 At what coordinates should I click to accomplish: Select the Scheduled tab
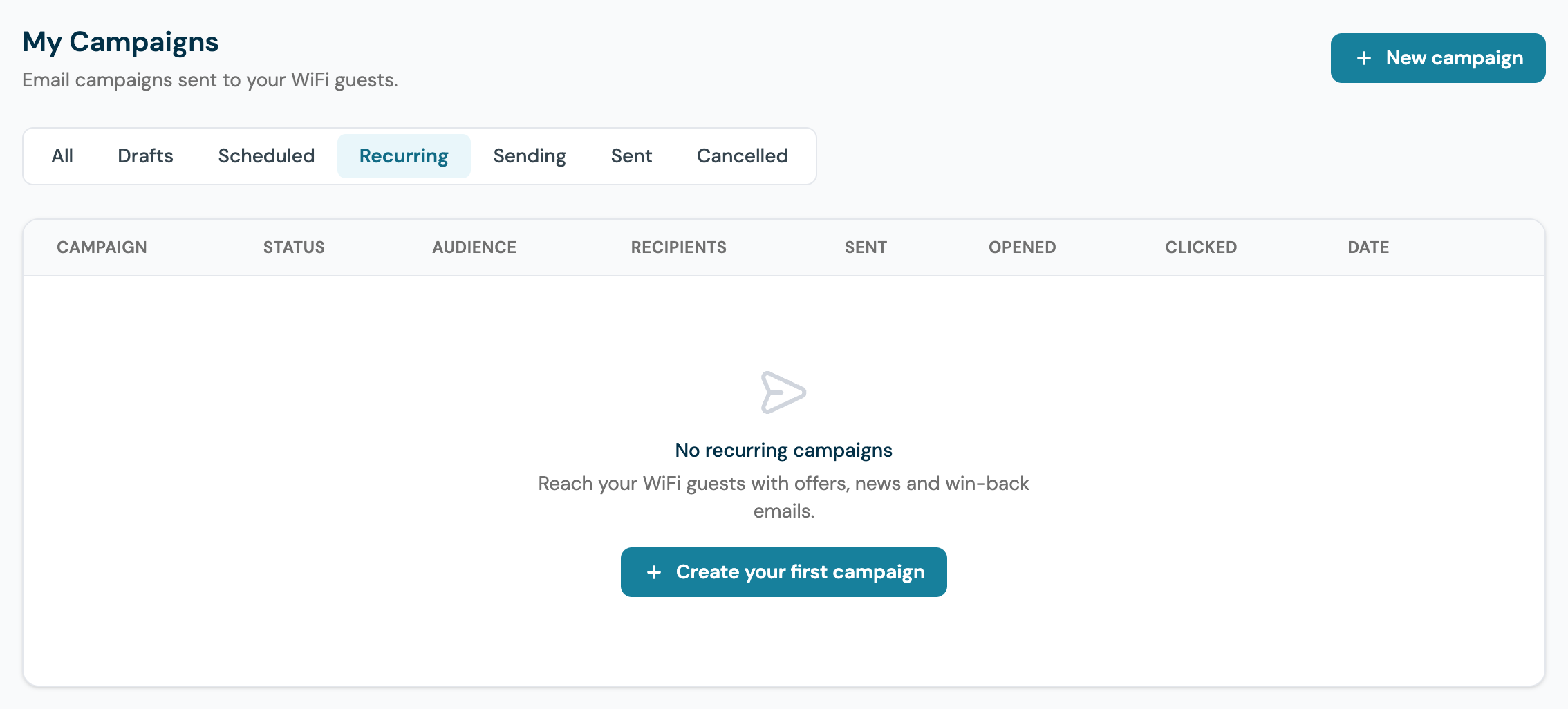tap(266, 156)
